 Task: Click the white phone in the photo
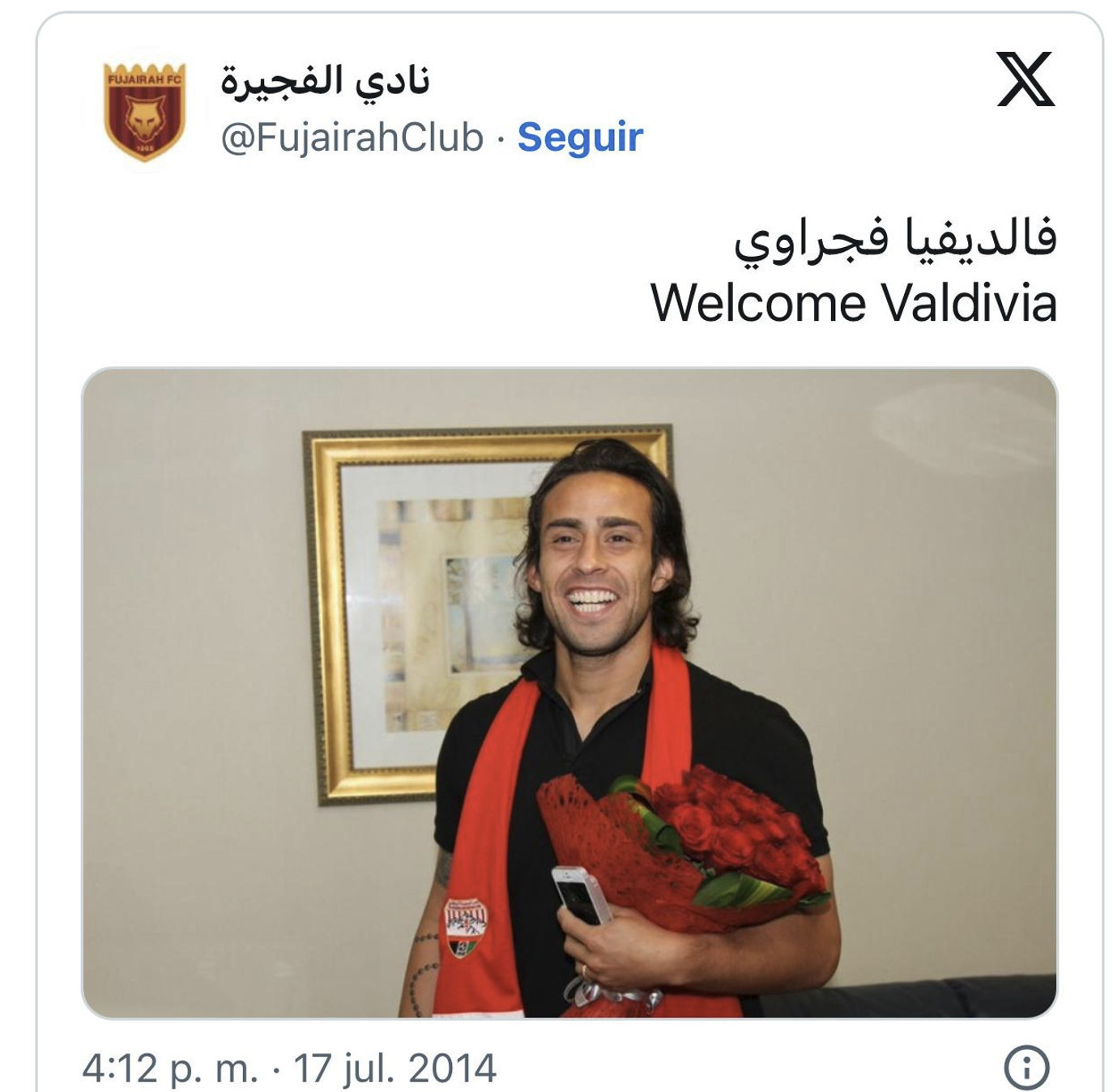coord(581,895)
